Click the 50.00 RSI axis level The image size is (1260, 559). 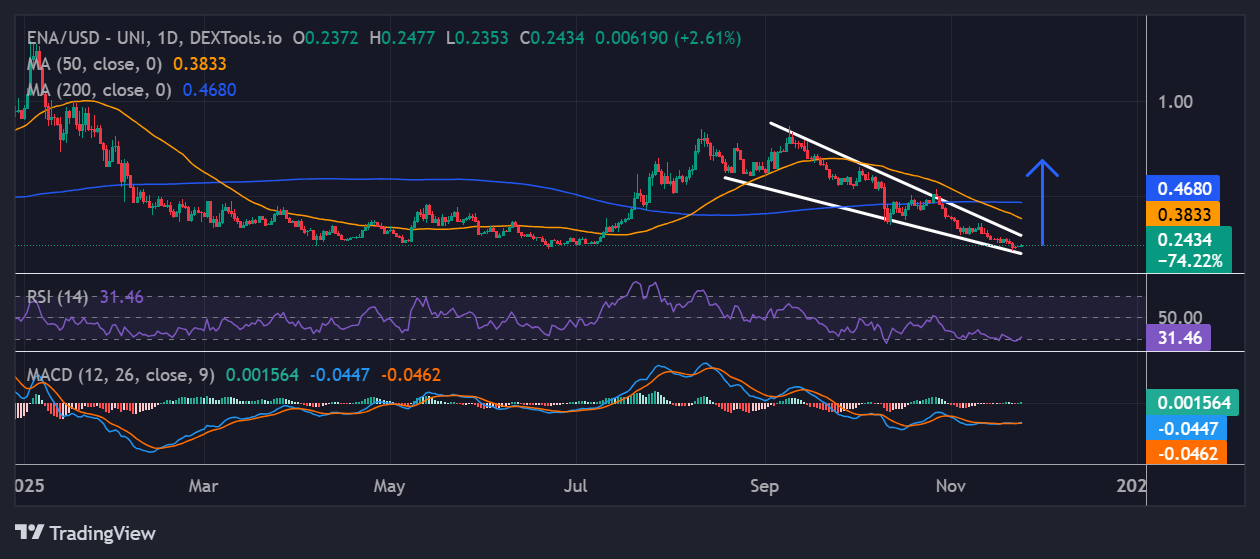tap(1178, 317)
